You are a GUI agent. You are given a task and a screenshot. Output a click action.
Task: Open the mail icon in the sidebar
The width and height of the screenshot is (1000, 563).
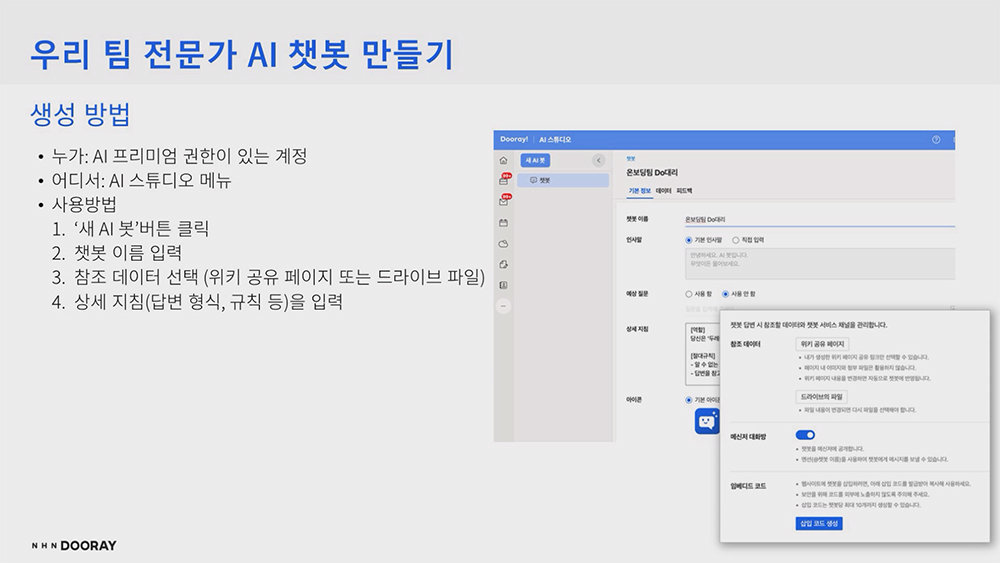(504, 201)
